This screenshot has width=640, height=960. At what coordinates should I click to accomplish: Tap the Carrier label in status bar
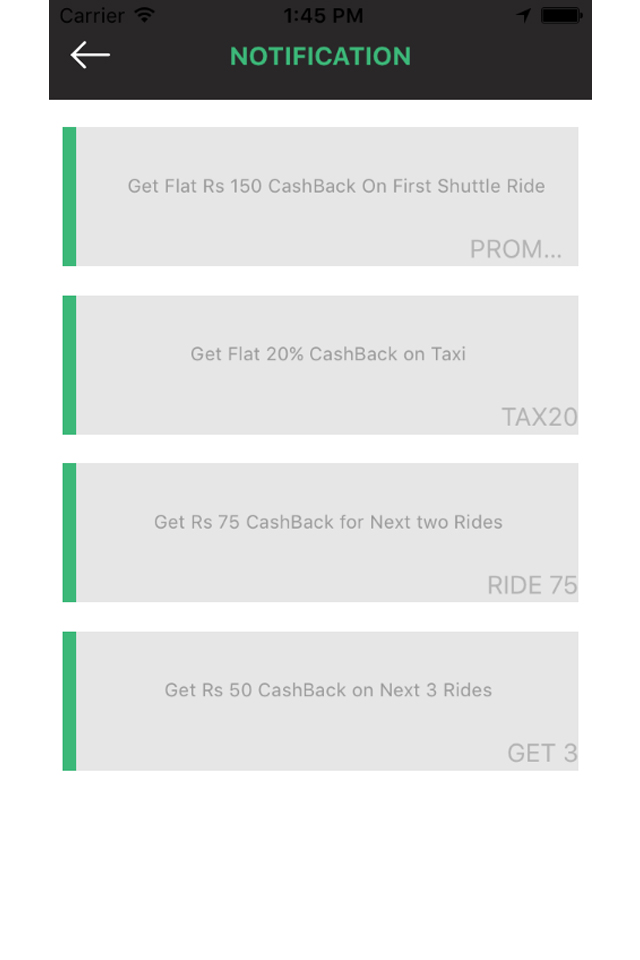click(92, 15)
